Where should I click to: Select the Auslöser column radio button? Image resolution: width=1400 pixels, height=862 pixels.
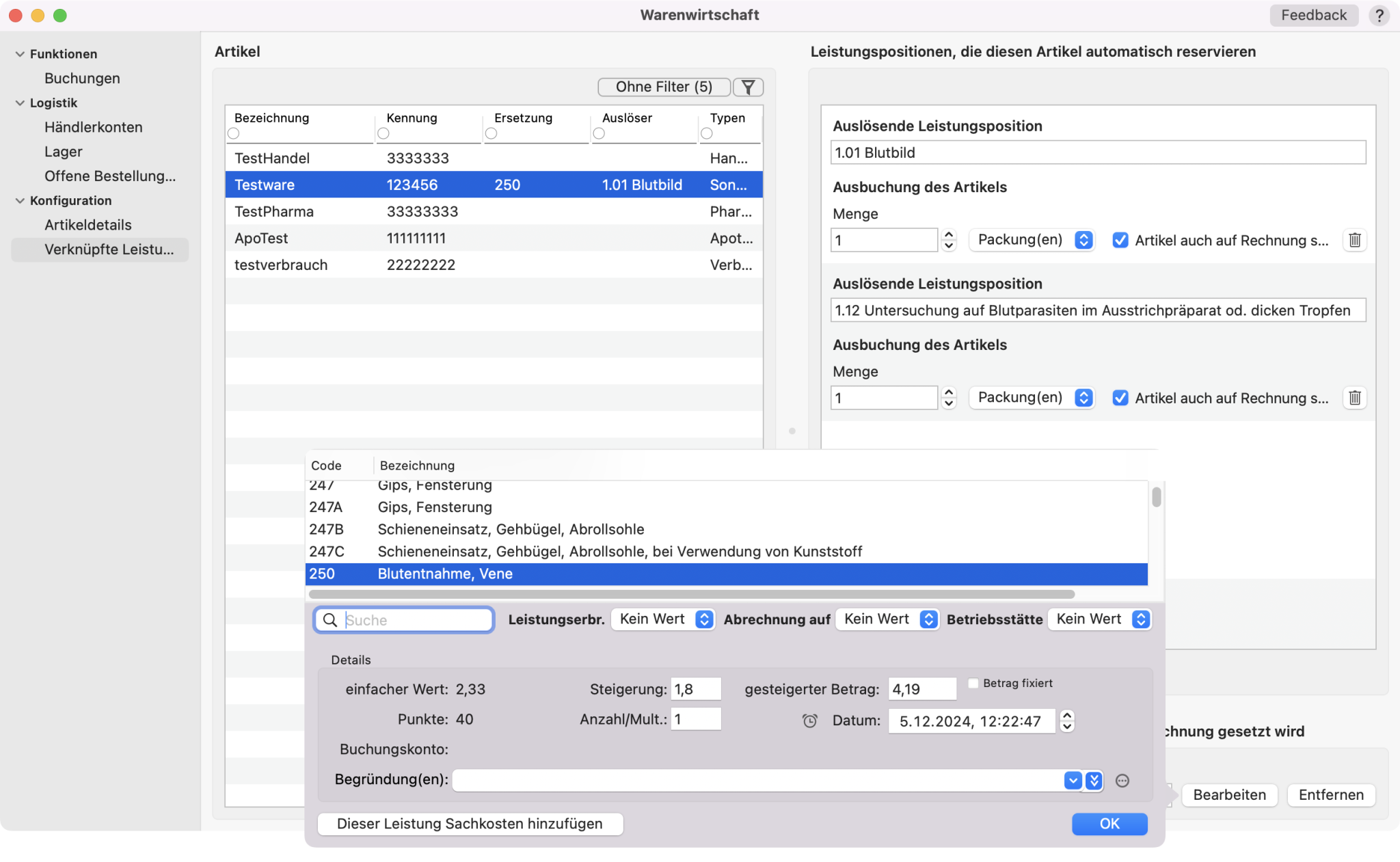coord(599,133)
